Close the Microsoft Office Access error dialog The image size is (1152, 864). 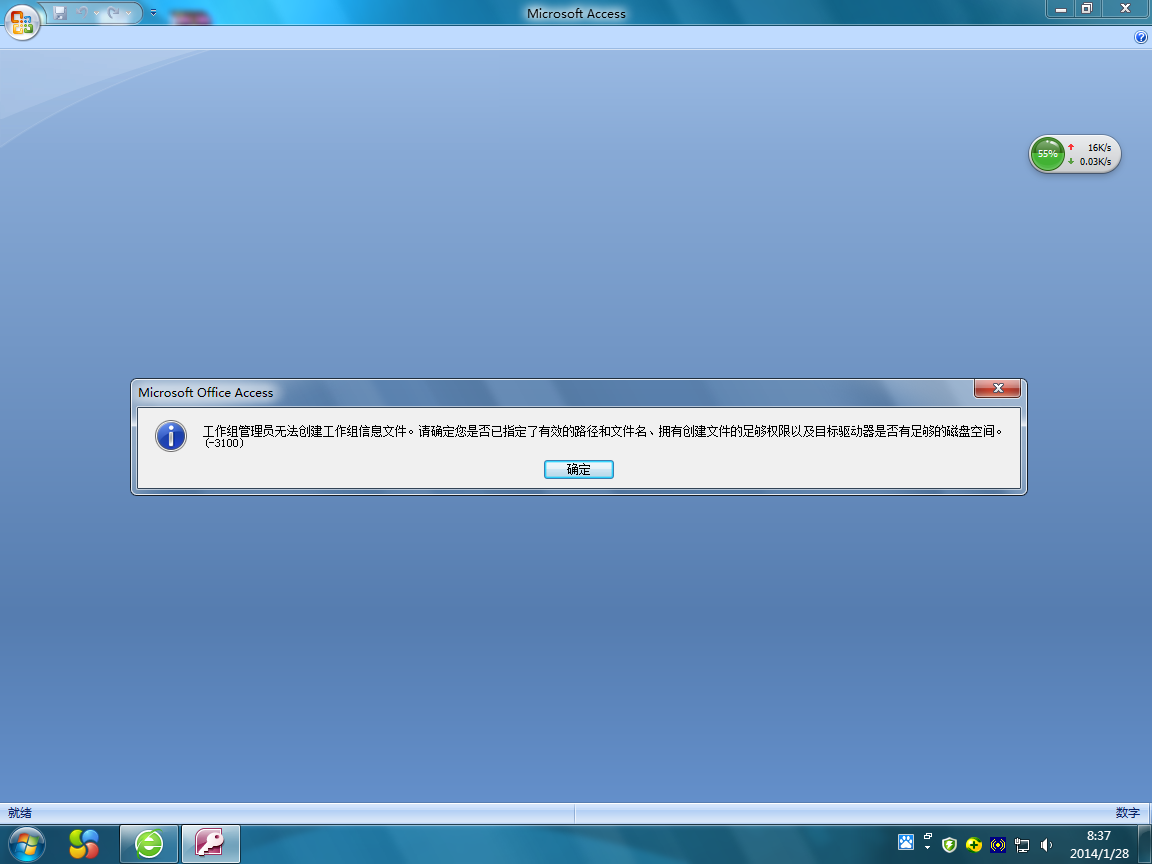[x=997, y=388]
